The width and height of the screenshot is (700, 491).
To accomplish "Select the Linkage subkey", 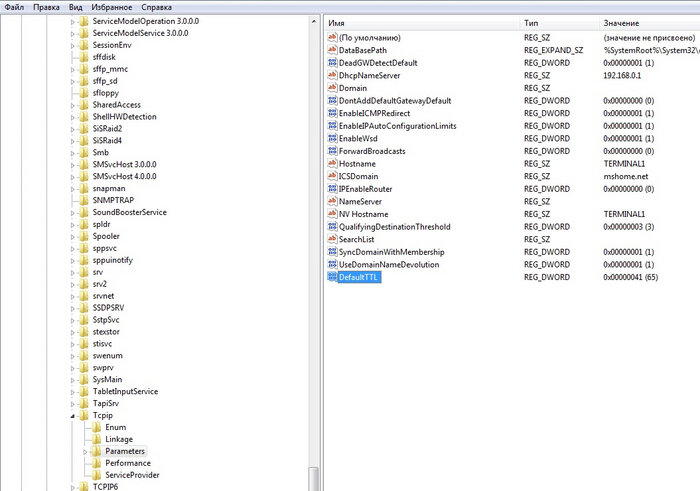I will pos(119,439).
